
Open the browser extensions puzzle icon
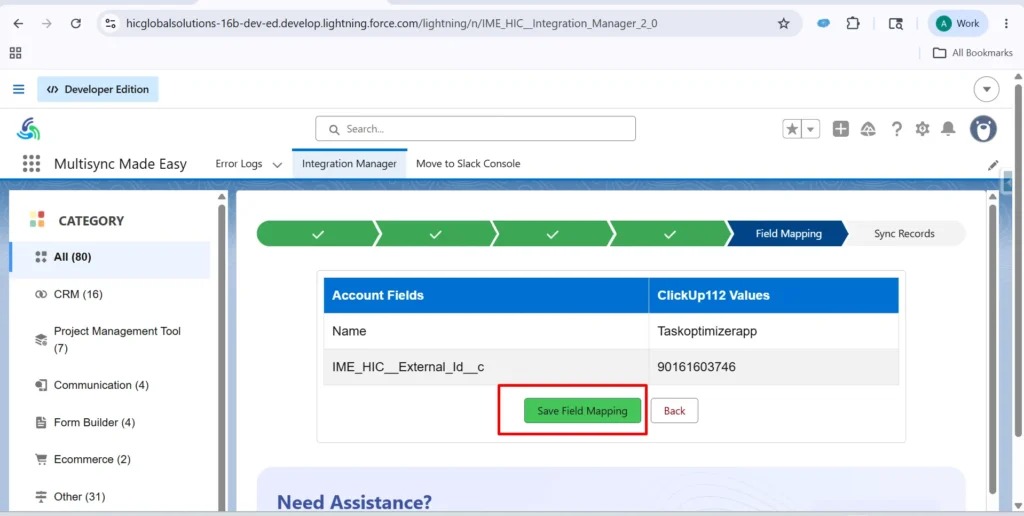click(x=853, y=24)
